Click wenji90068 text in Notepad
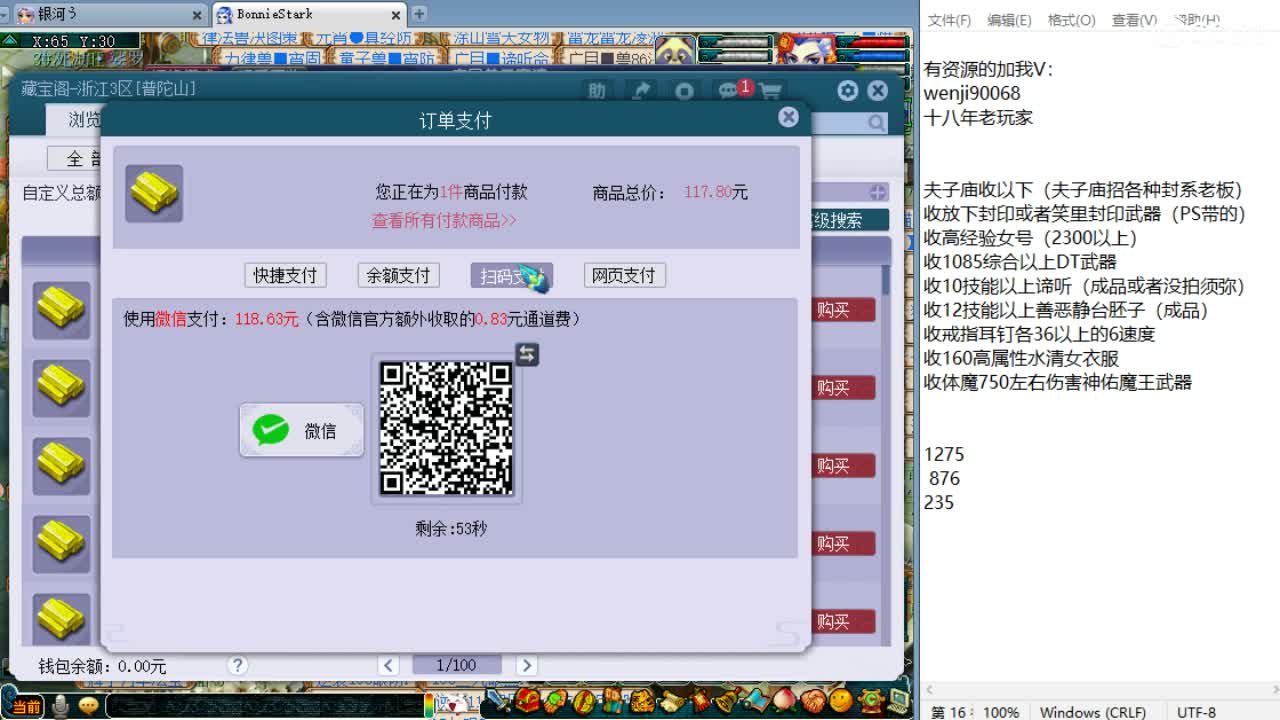Screen dimensions: 1280x720 tap(972, 93)
